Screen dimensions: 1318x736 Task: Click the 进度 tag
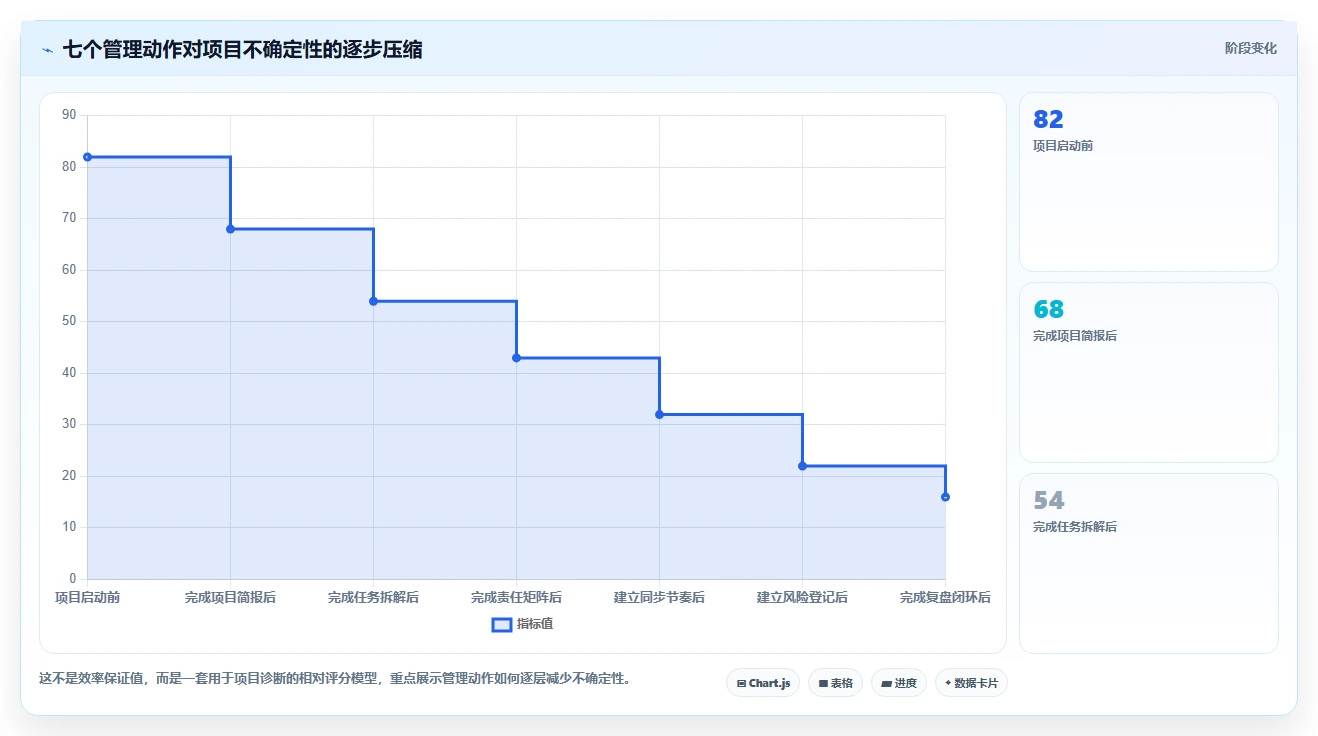[x=899, y=683]
